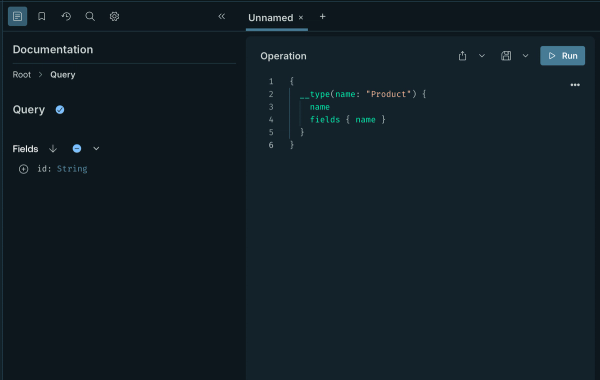Image resolution: width=600 pixels, height=380 pixels.
Task: Click the "Product" string argument
Action: (388, 94)
